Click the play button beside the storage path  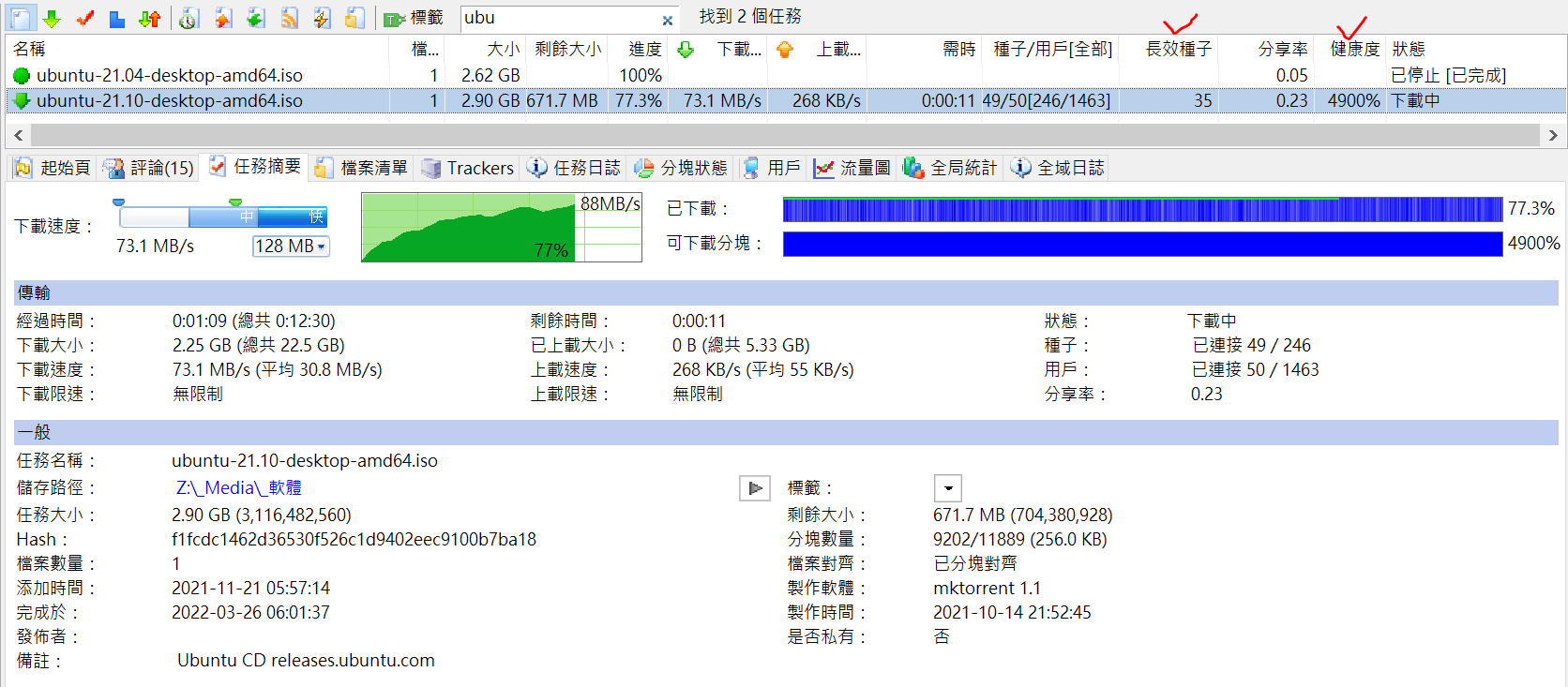tap(755, 488)
